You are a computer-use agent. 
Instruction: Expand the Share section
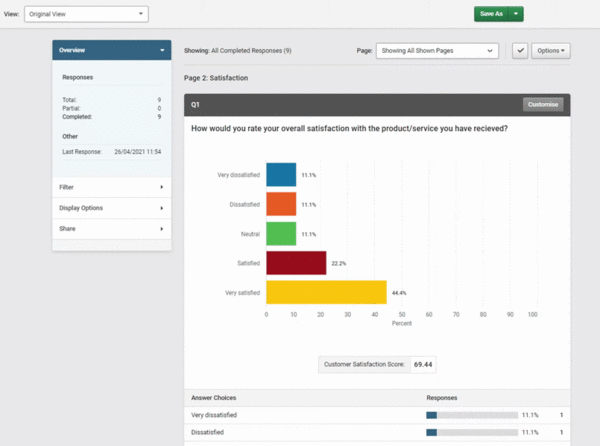point(111,229)
